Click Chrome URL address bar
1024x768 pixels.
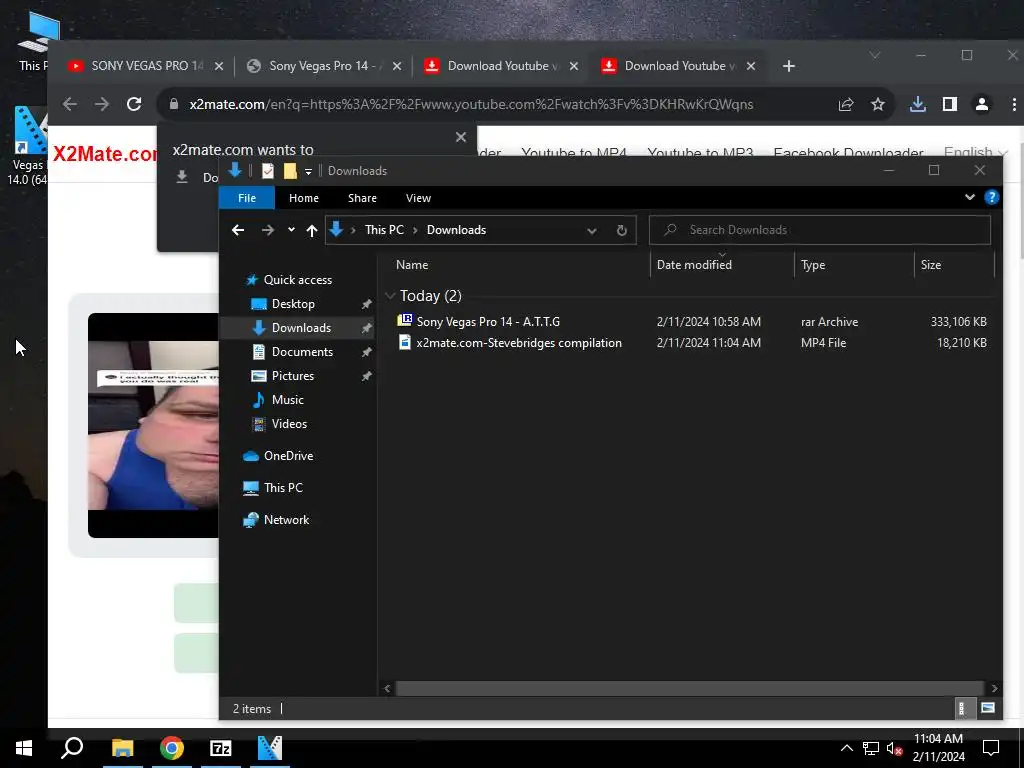point(471,104)
